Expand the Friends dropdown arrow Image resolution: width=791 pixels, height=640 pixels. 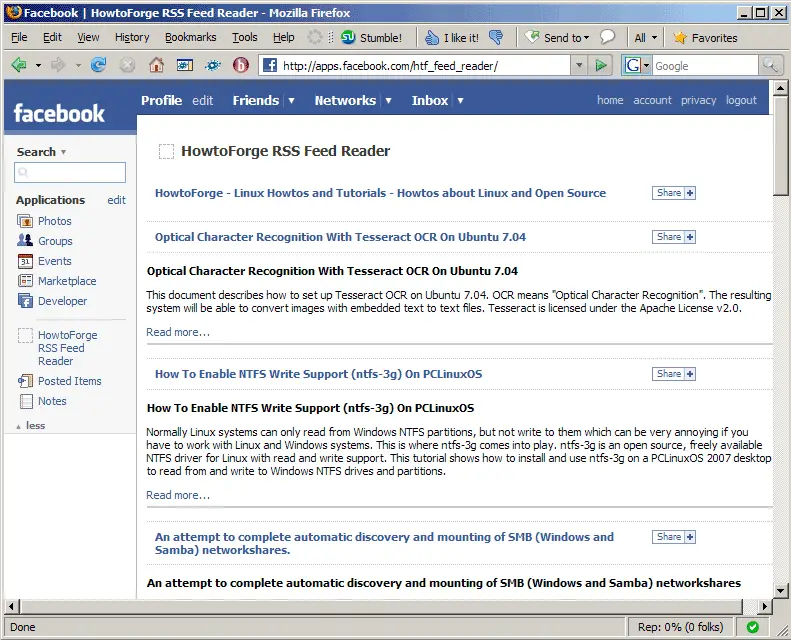(292, 101)
